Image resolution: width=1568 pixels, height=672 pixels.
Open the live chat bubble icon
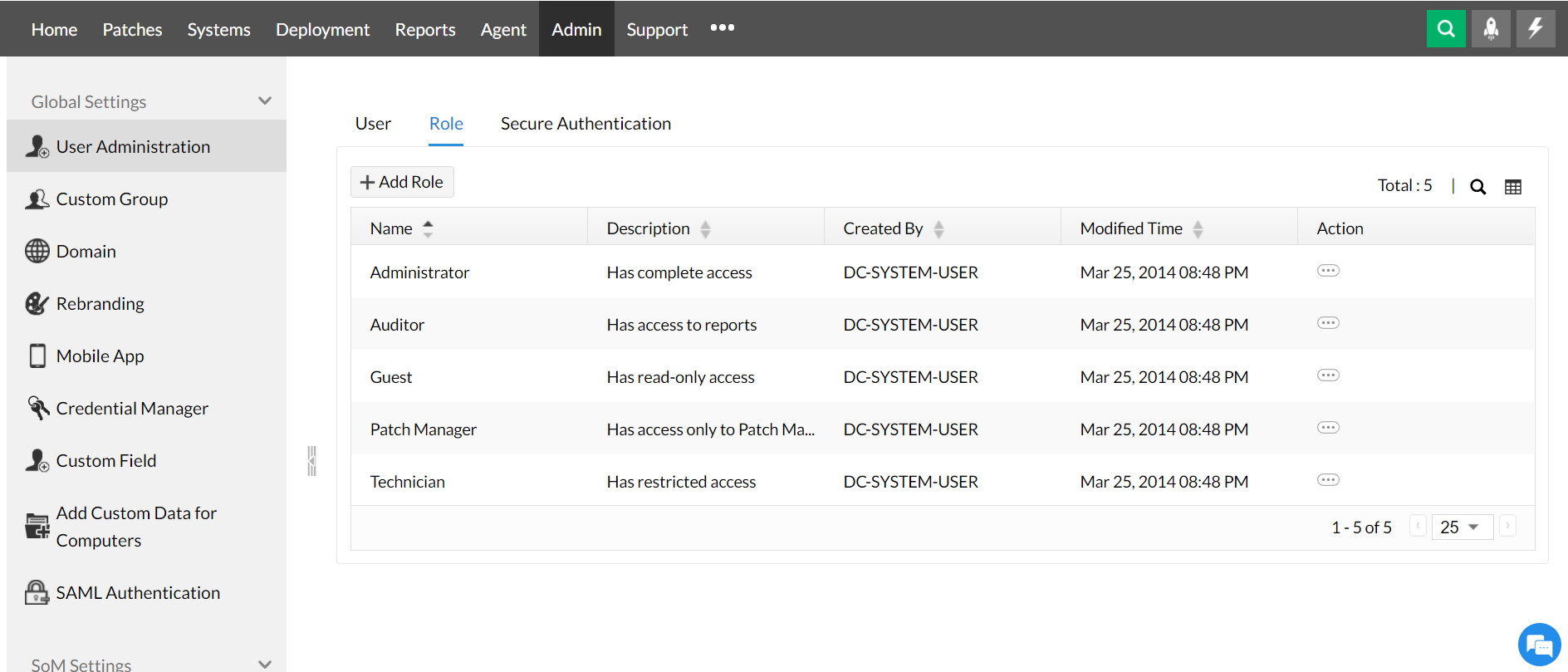click(1539, 645)
